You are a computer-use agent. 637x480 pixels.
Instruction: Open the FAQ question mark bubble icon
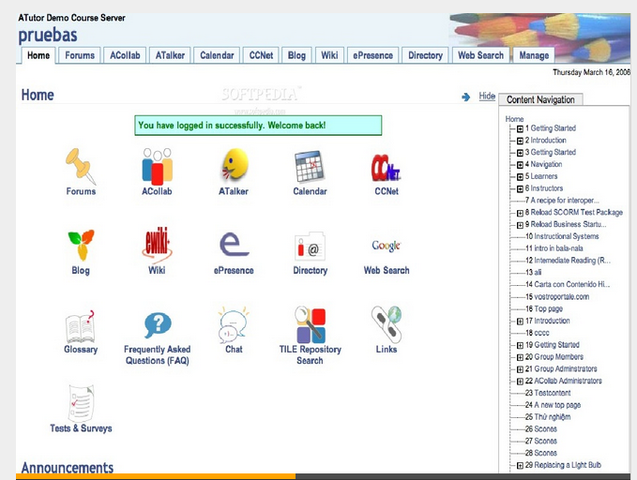(x=158, y=325)
